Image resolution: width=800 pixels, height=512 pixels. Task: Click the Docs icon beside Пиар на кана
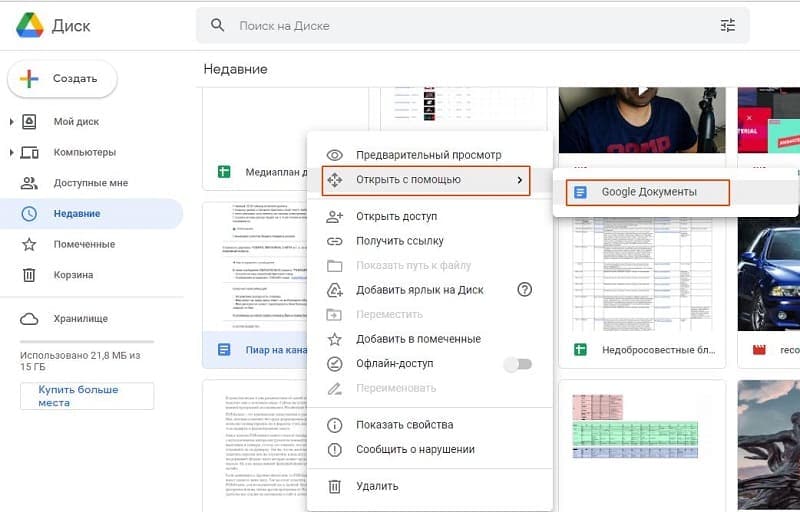(224, 350)
